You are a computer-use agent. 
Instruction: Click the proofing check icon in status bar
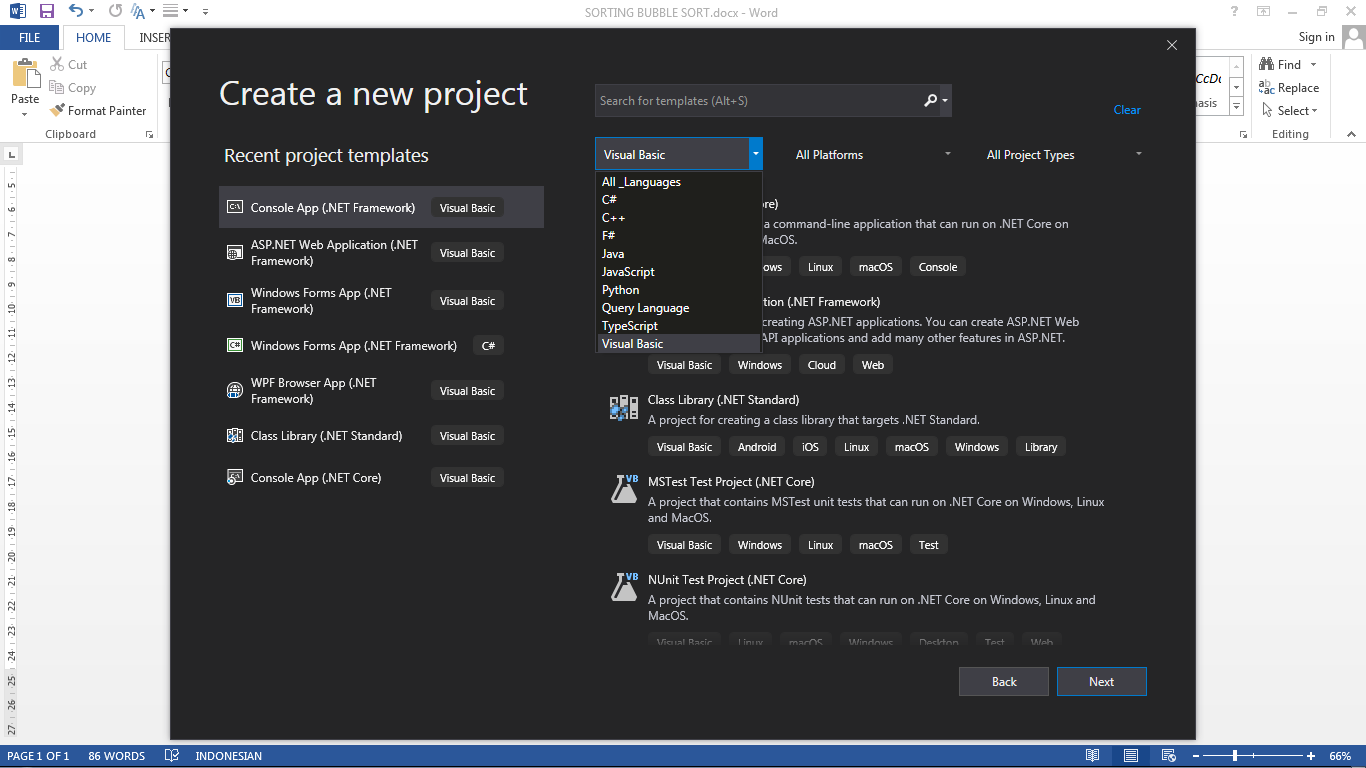click(171, 756)
